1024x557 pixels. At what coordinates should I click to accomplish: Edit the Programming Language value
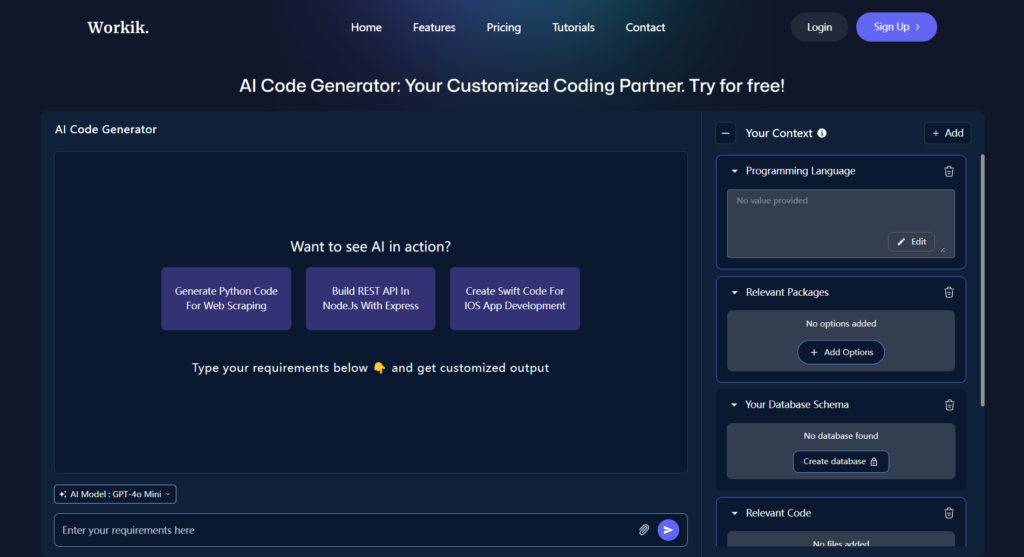912,242
